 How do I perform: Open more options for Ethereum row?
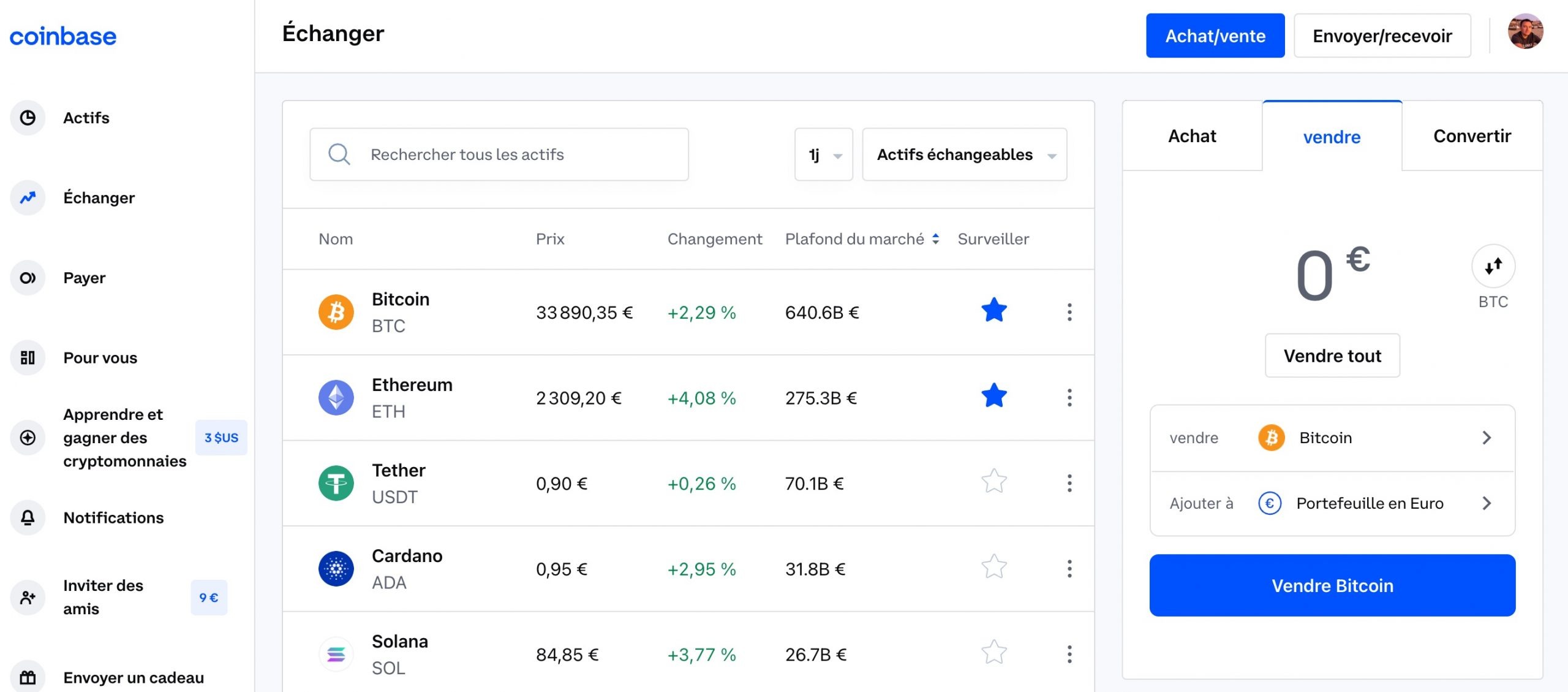pos(1069,398)
